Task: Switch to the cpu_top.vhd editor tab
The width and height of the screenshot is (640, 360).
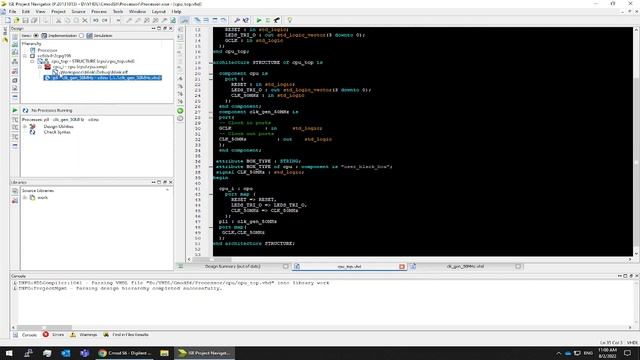Action: tap(349, 267)
